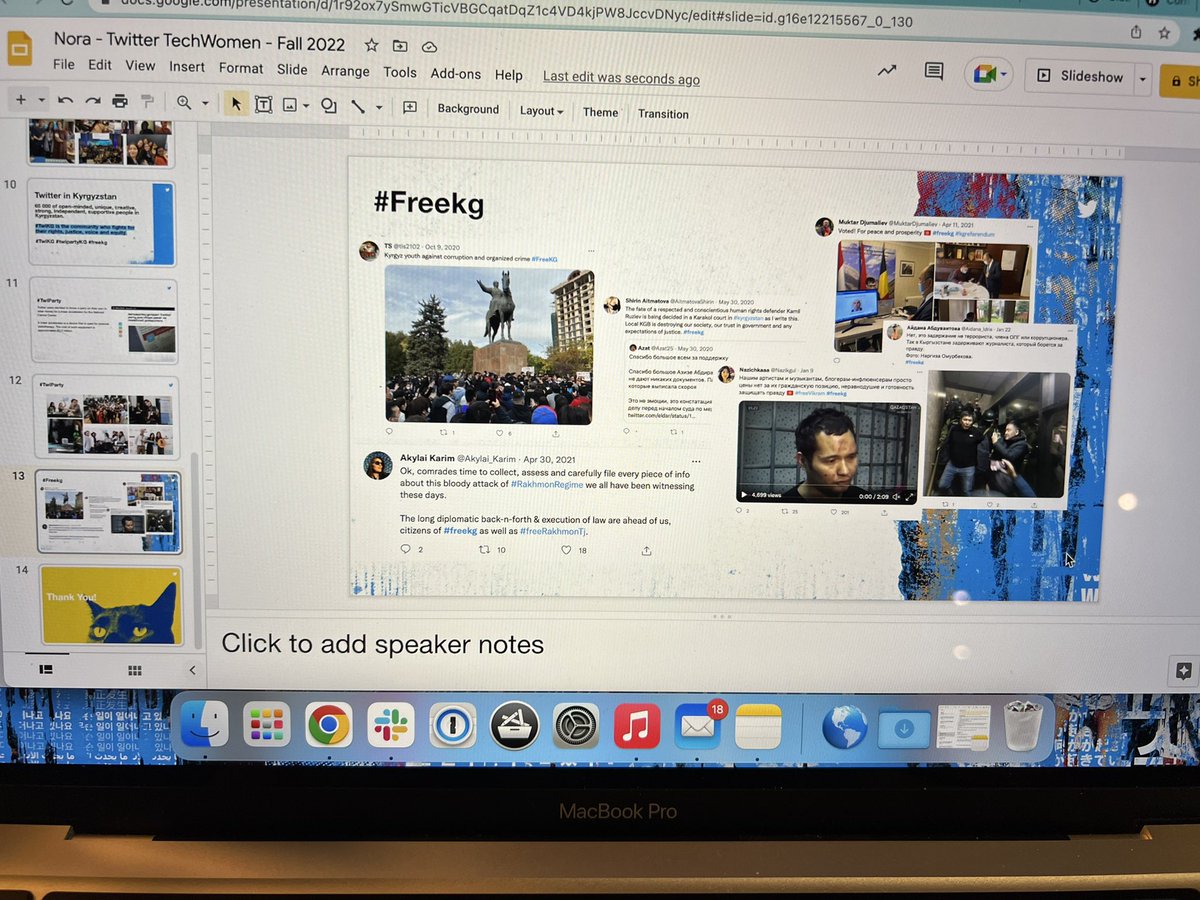Click the paint format tool
1200x900 pixels.
click(147, 101)
